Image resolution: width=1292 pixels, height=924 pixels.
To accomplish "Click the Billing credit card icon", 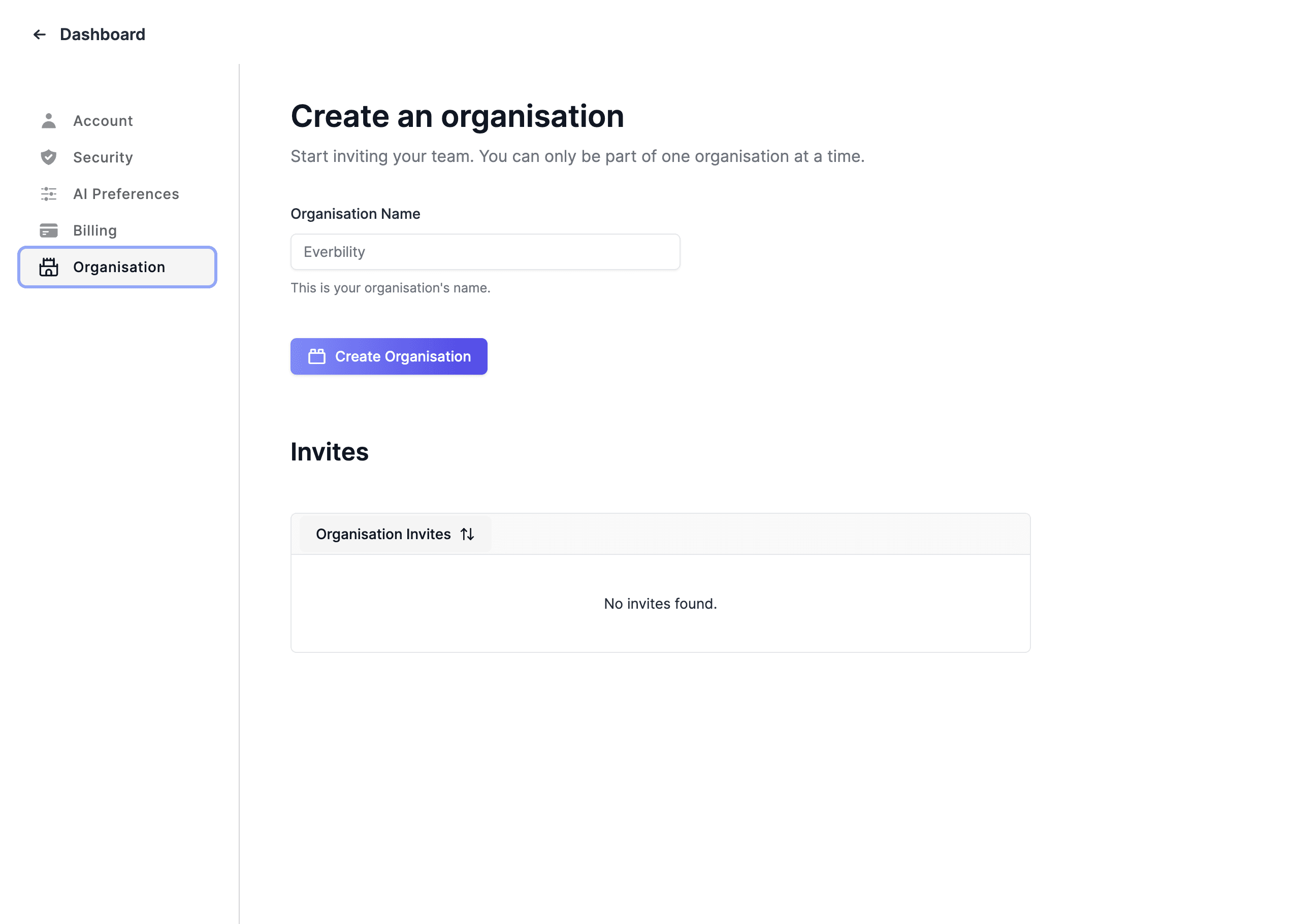I will (x=49, y=230).
